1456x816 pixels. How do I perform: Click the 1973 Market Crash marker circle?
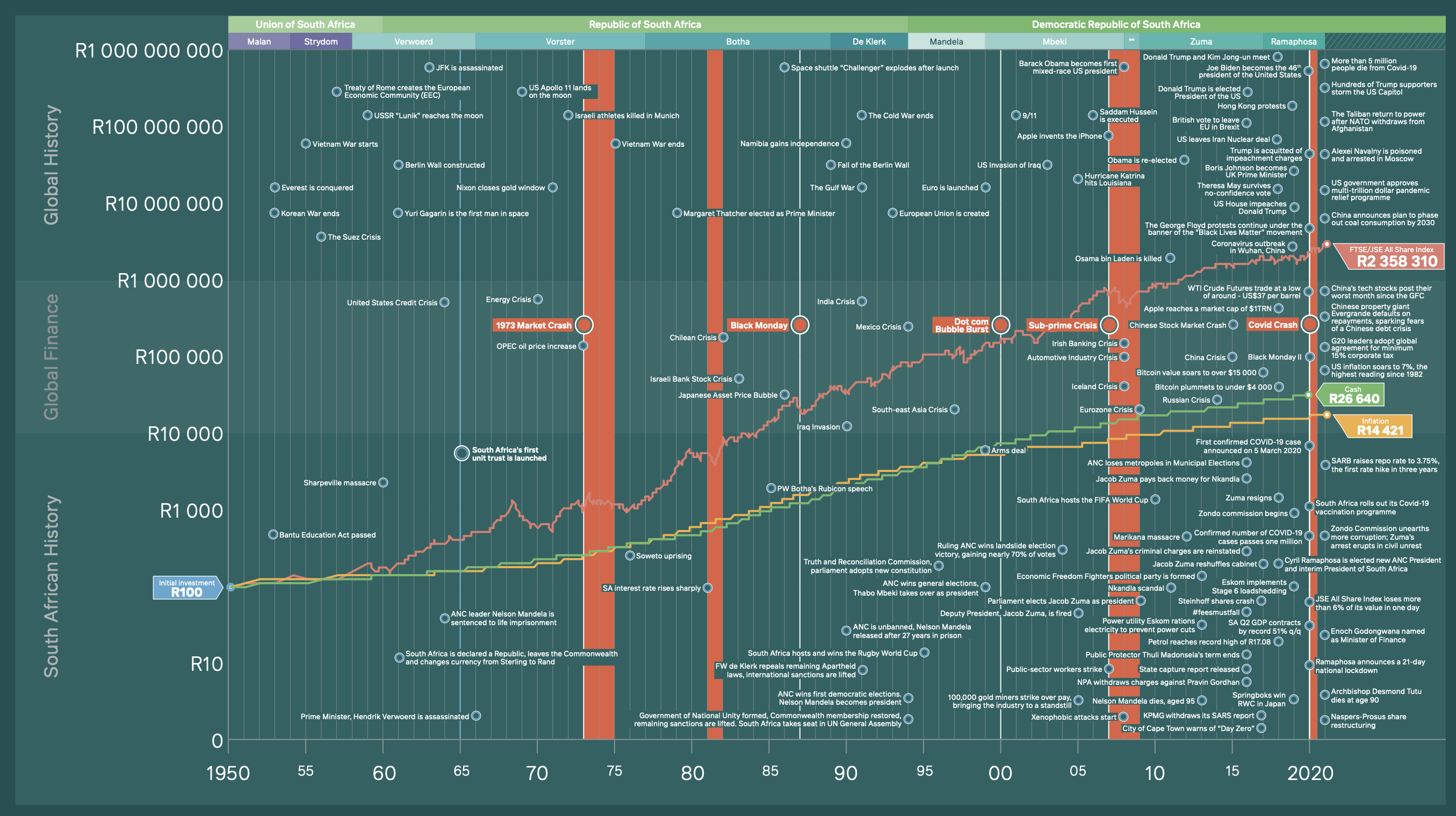[x=584, y=325]
